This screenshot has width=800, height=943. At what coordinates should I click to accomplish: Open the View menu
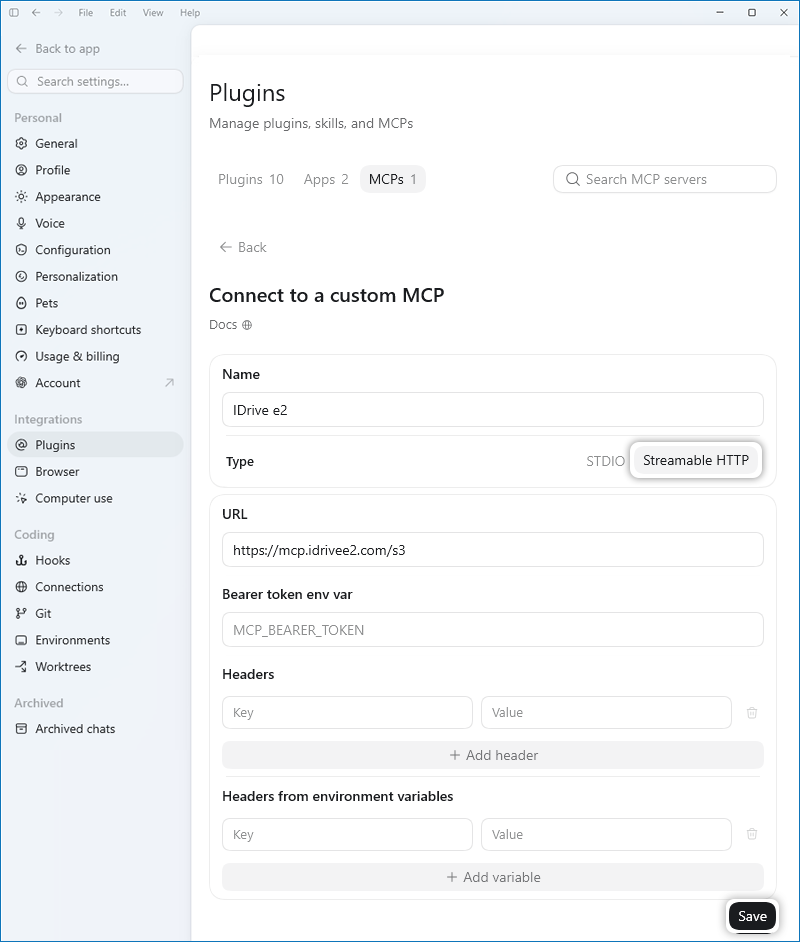click(153, 13)
